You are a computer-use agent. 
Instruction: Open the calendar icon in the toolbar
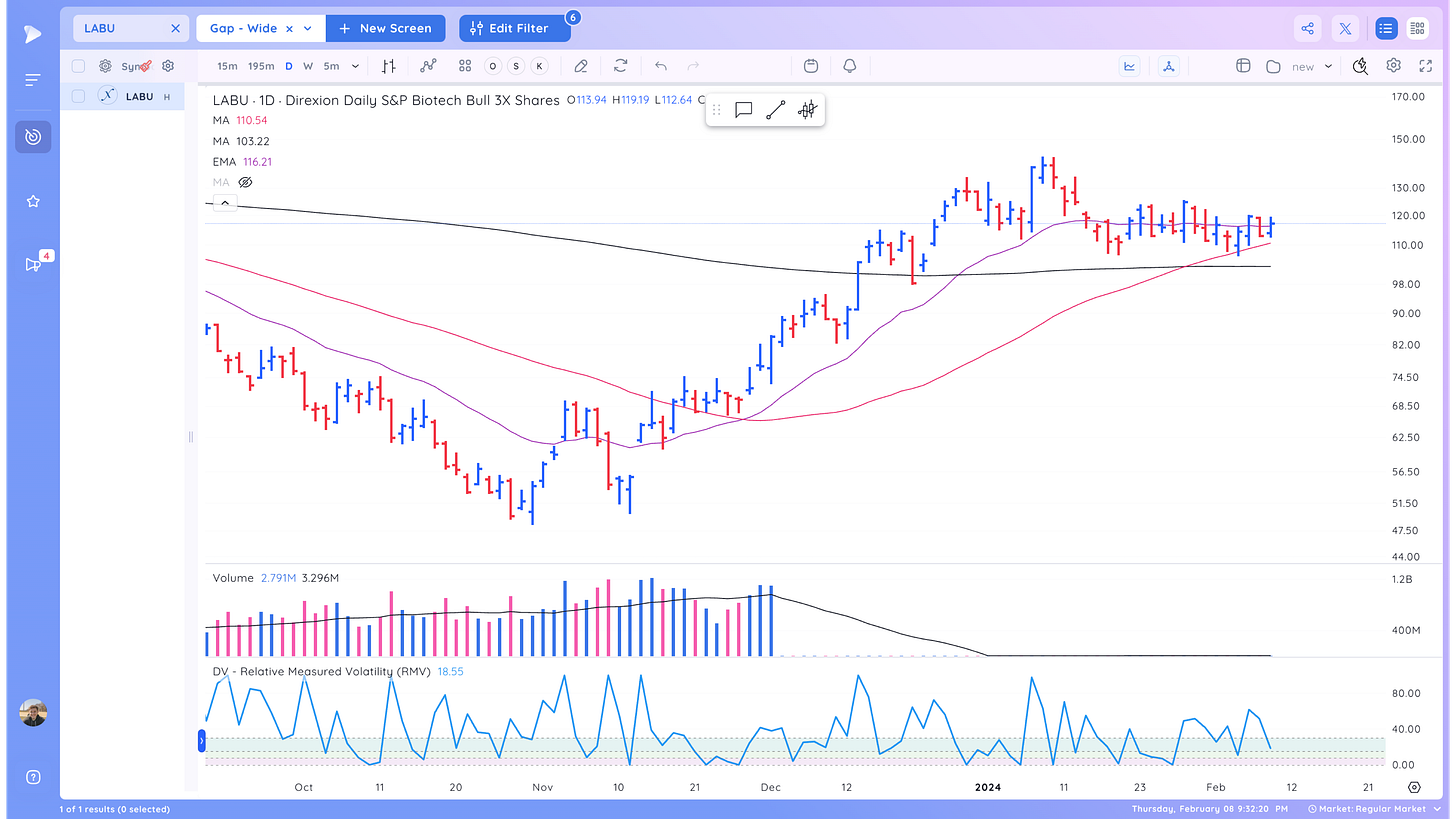811,66
